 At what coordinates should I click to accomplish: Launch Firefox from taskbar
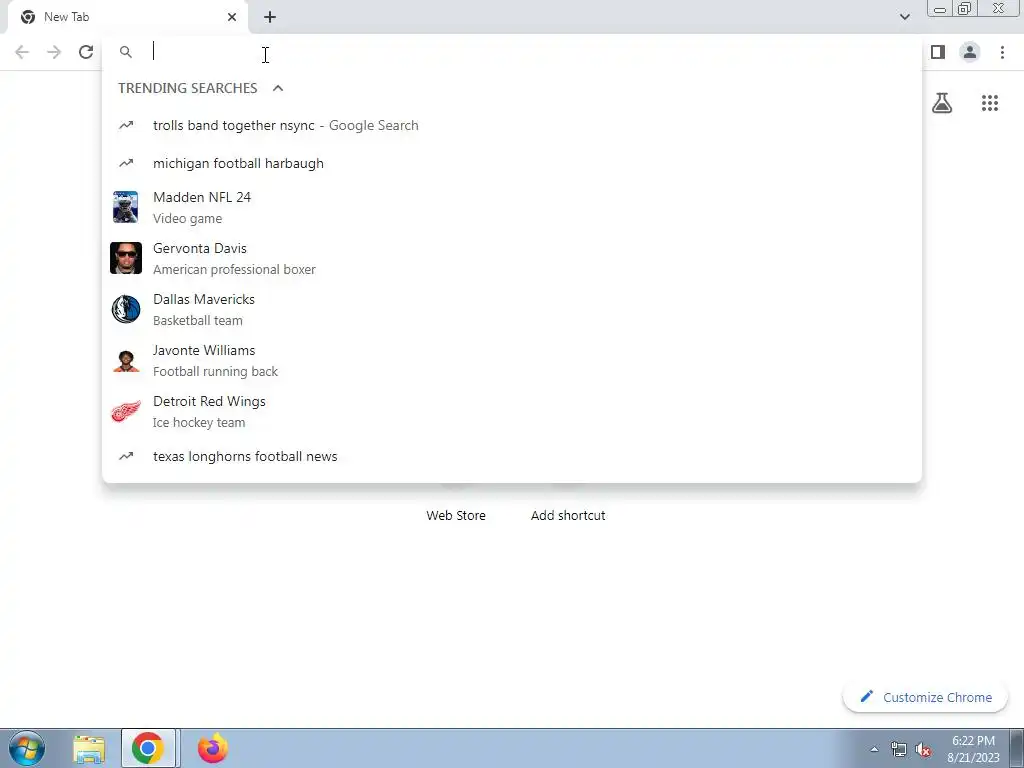tap(213, 748)
